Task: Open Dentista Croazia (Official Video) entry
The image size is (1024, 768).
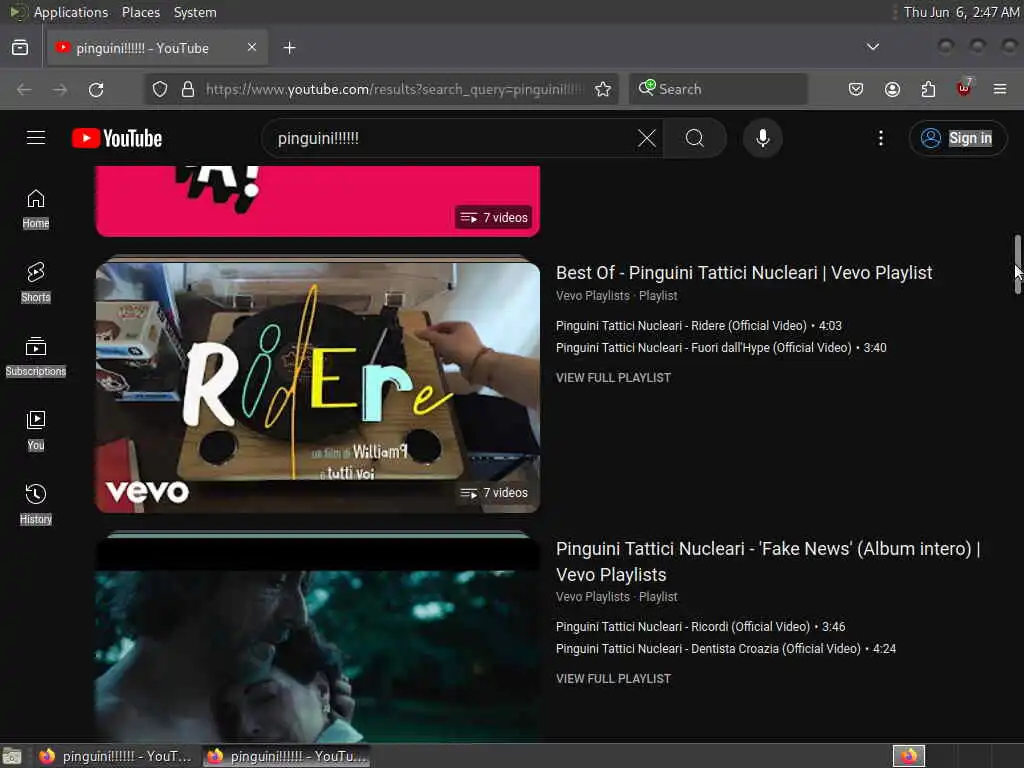Action: tap(726, 648)
